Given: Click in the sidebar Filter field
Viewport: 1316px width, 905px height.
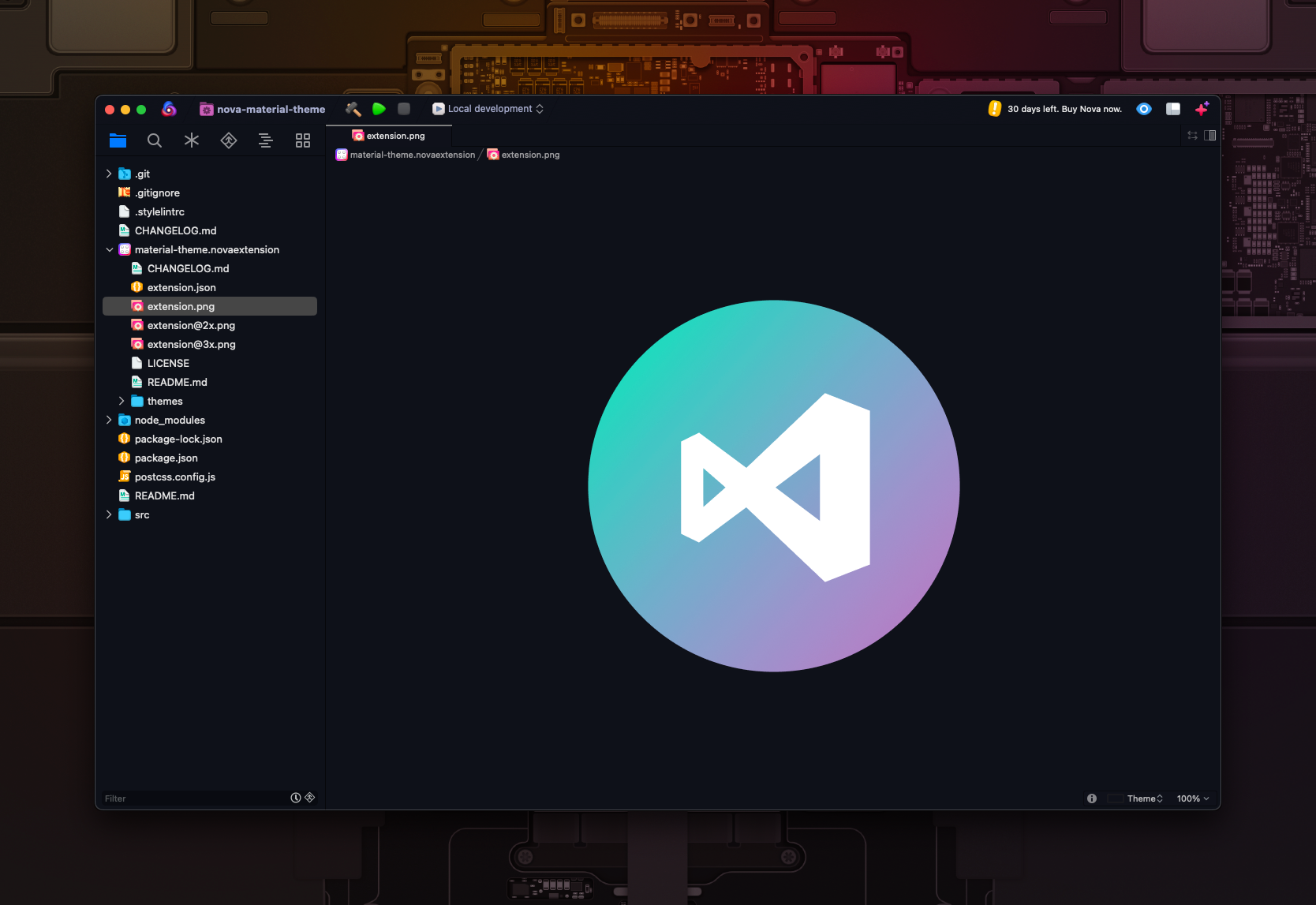Looking at the screenshot, I should pos(196,798).
